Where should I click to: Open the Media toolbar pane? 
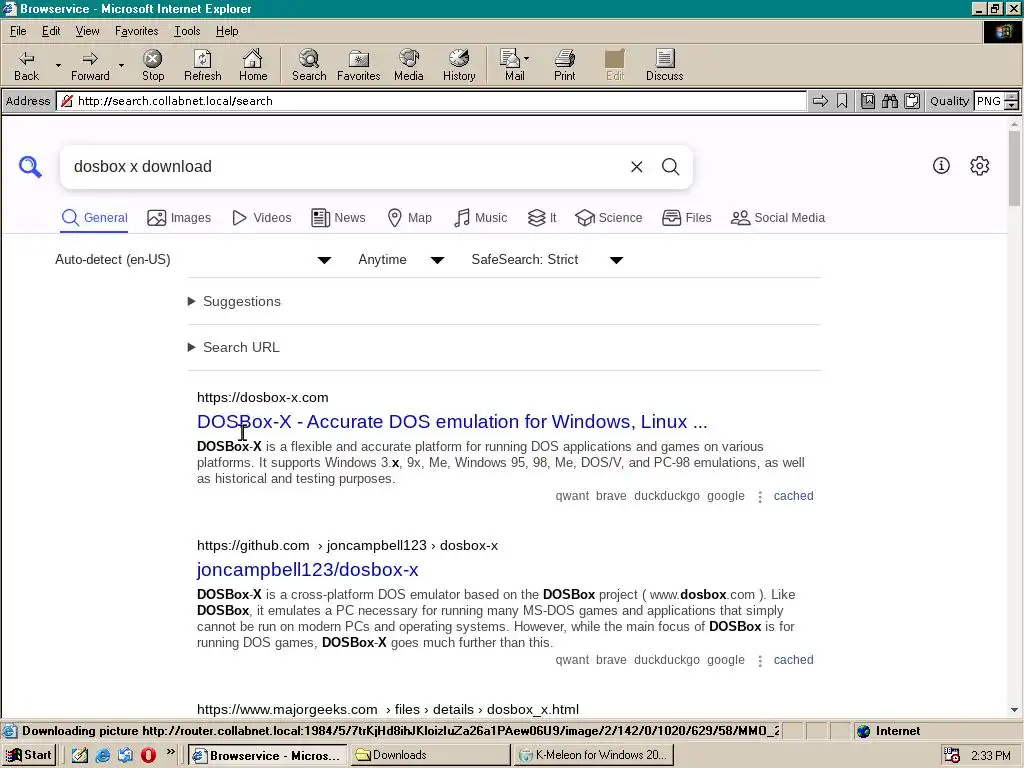tap(409, 65)
